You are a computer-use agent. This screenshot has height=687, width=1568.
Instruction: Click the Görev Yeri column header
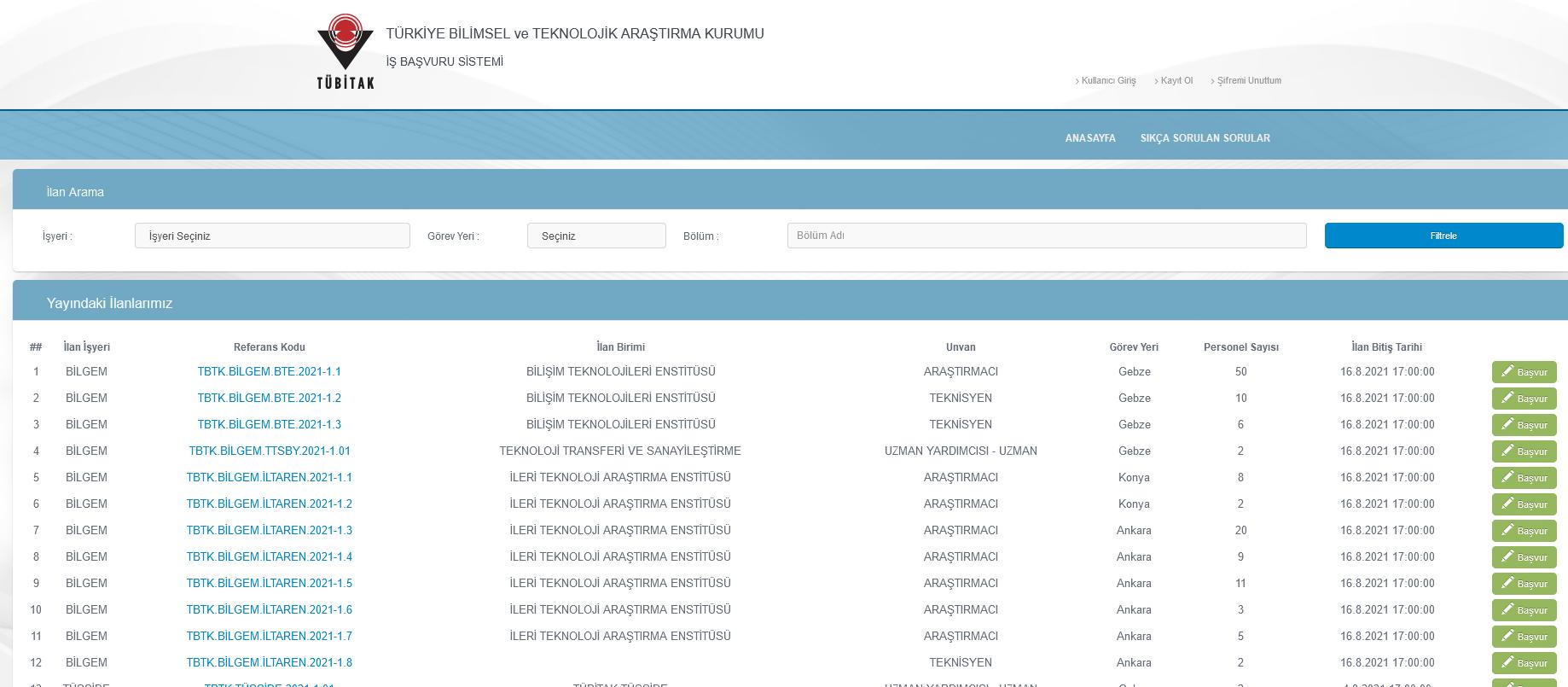pos(1134,347)
